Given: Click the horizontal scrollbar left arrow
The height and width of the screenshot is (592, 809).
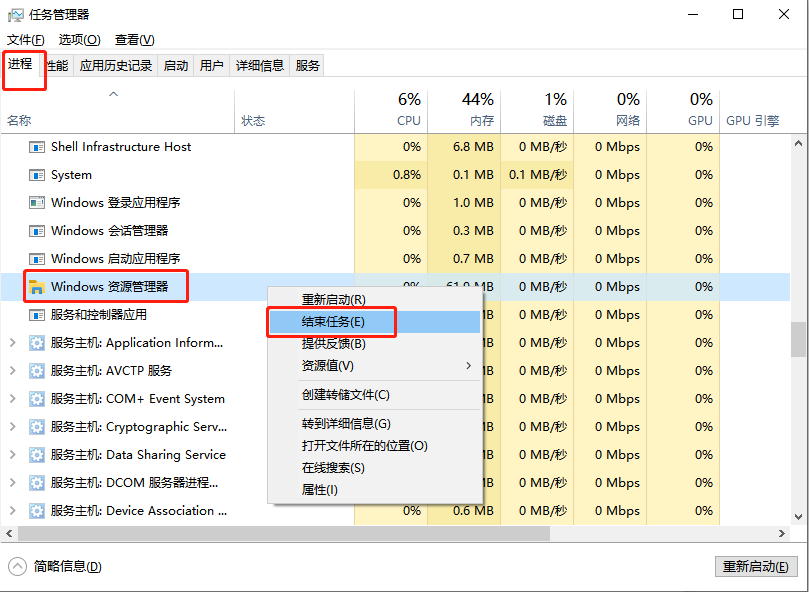Looking at the screenshot, I should (x=9, y=533).
